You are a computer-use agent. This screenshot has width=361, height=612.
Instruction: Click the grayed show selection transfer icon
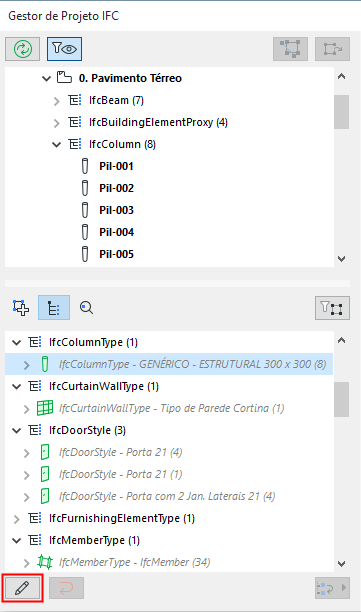click(333, 49)
